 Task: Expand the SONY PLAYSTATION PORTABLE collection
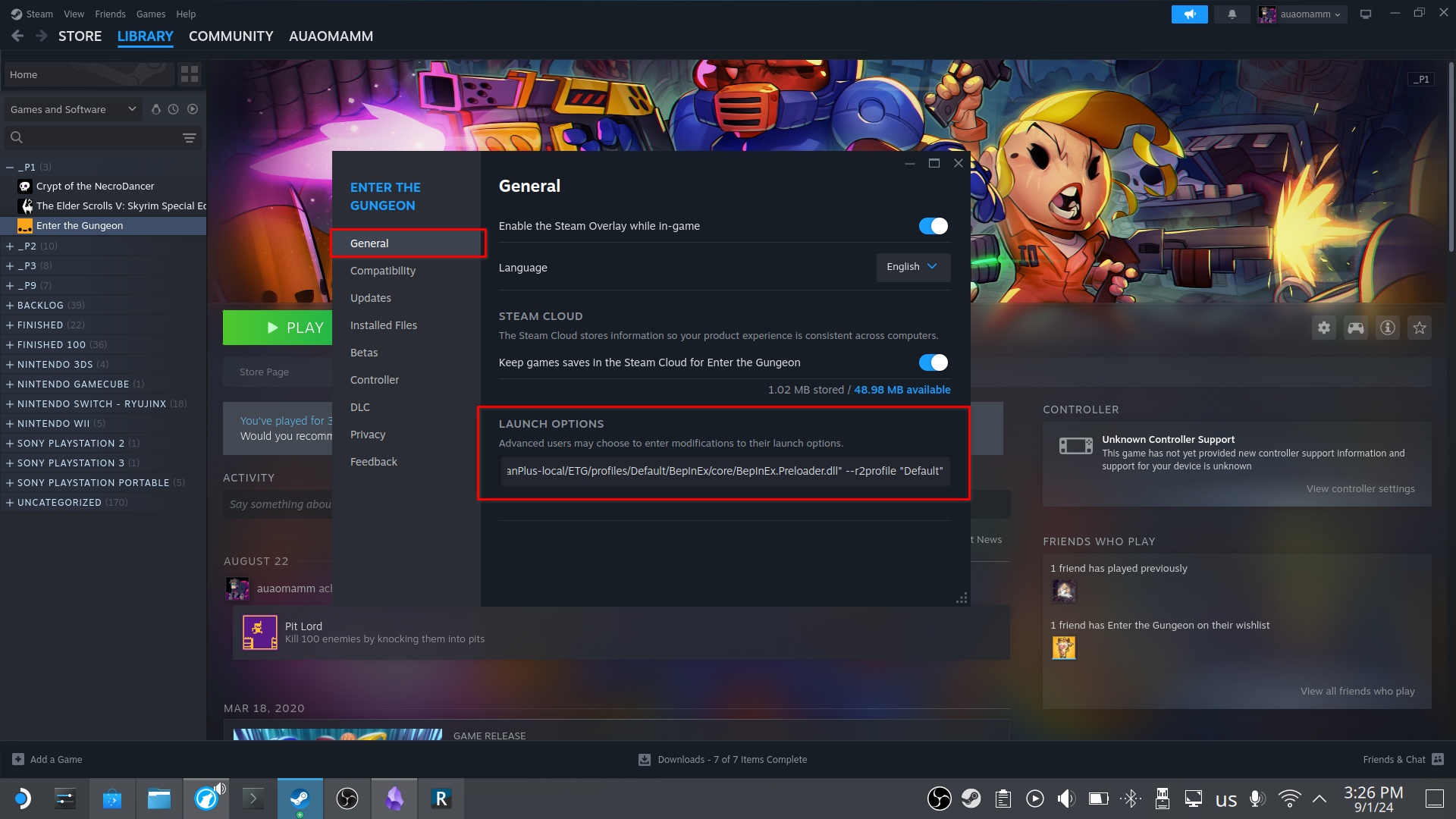coord(10,482)
